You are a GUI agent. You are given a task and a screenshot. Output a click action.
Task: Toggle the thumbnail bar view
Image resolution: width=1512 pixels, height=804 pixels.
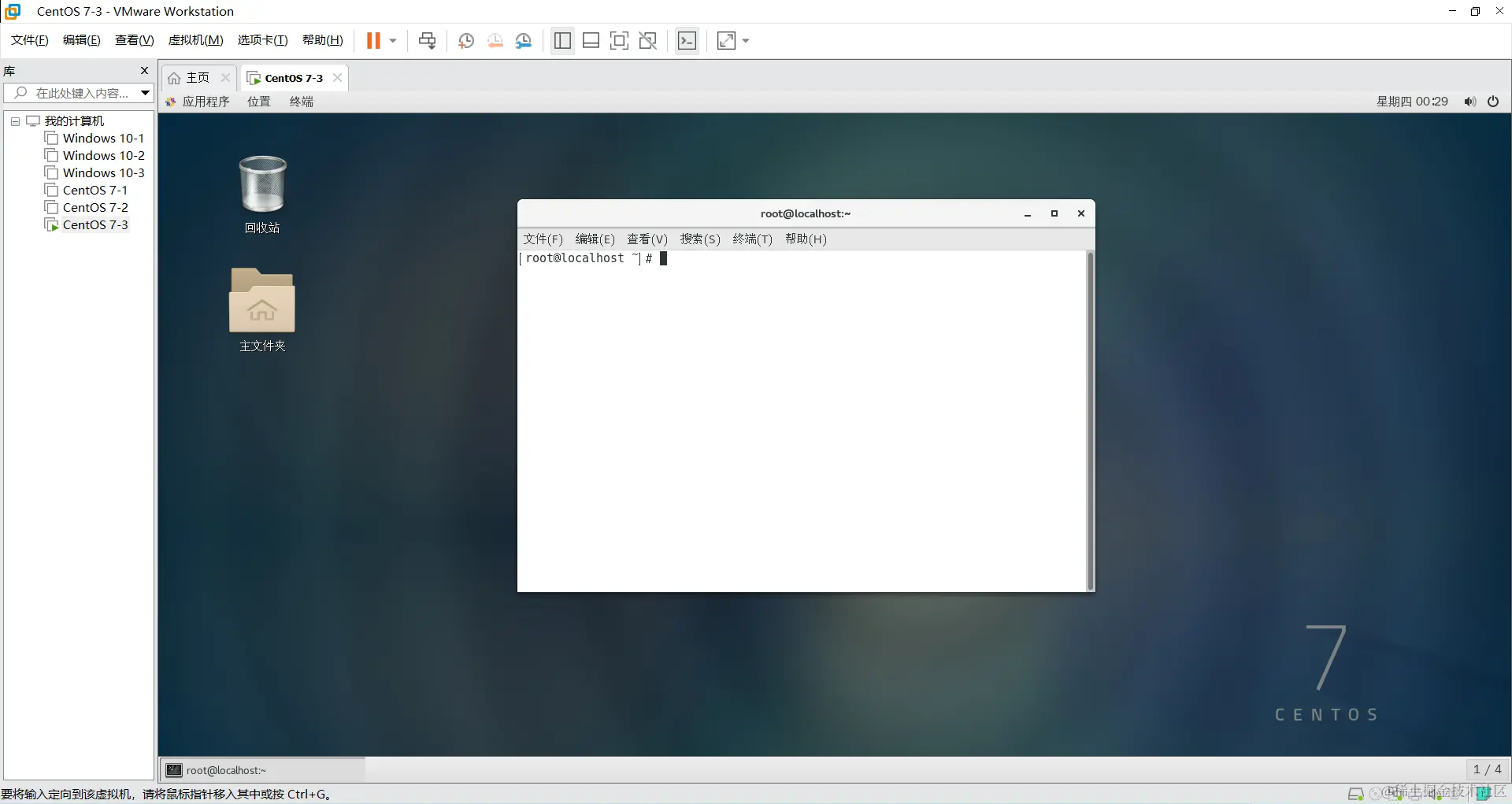[591, 41]
